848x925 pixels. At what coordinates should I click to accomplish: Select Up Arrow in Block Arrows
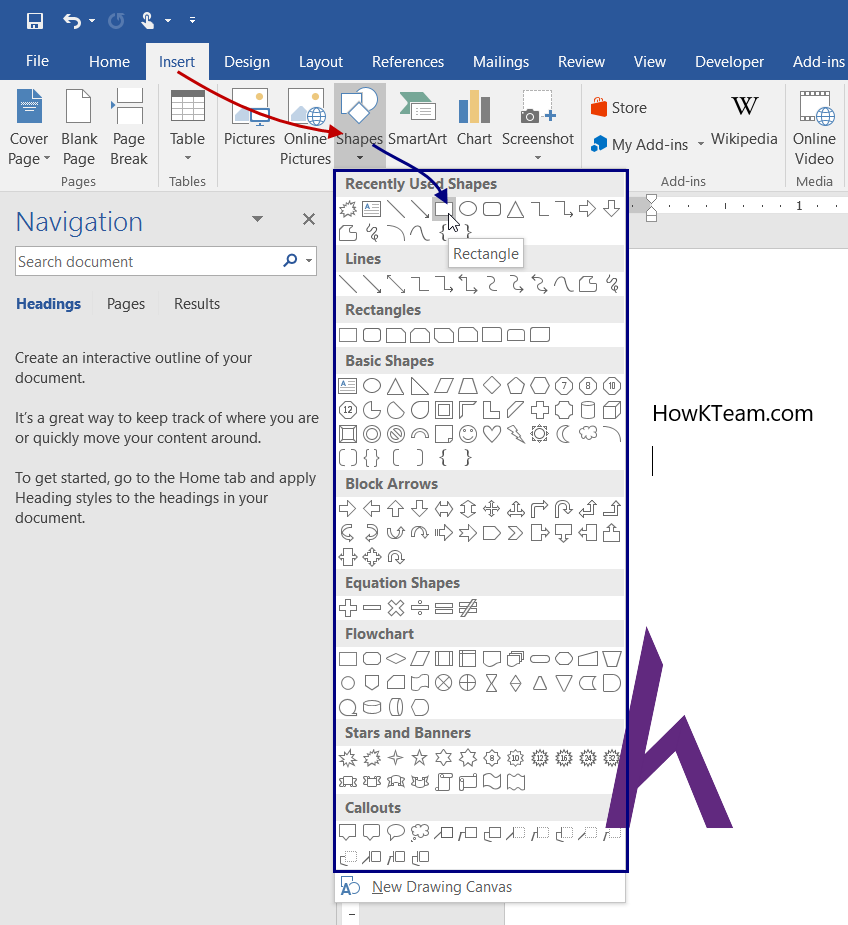[395, 509]
